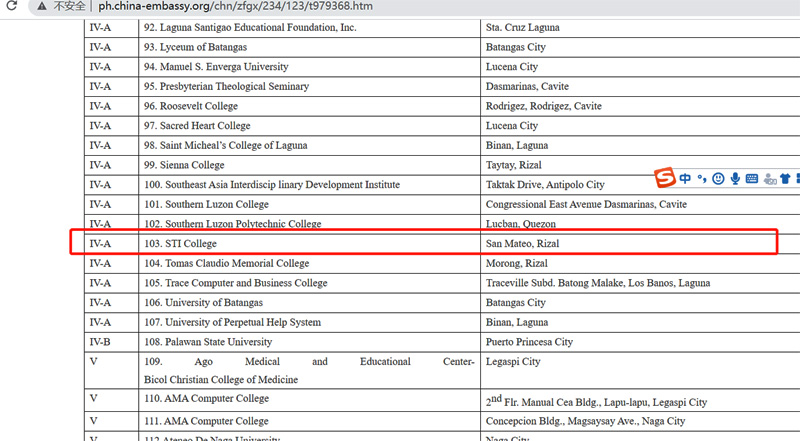
Task: Select '93. Lyceum of Batangas' cell
Action: coord(195,47)
